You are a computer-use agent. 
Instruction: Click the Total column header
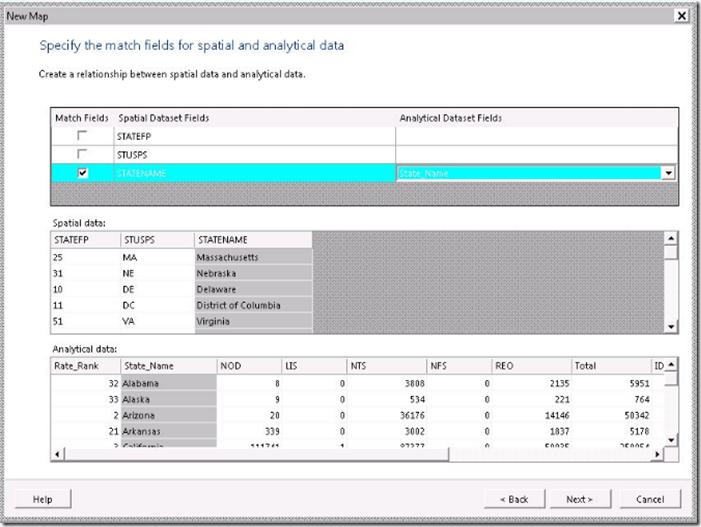612,366
